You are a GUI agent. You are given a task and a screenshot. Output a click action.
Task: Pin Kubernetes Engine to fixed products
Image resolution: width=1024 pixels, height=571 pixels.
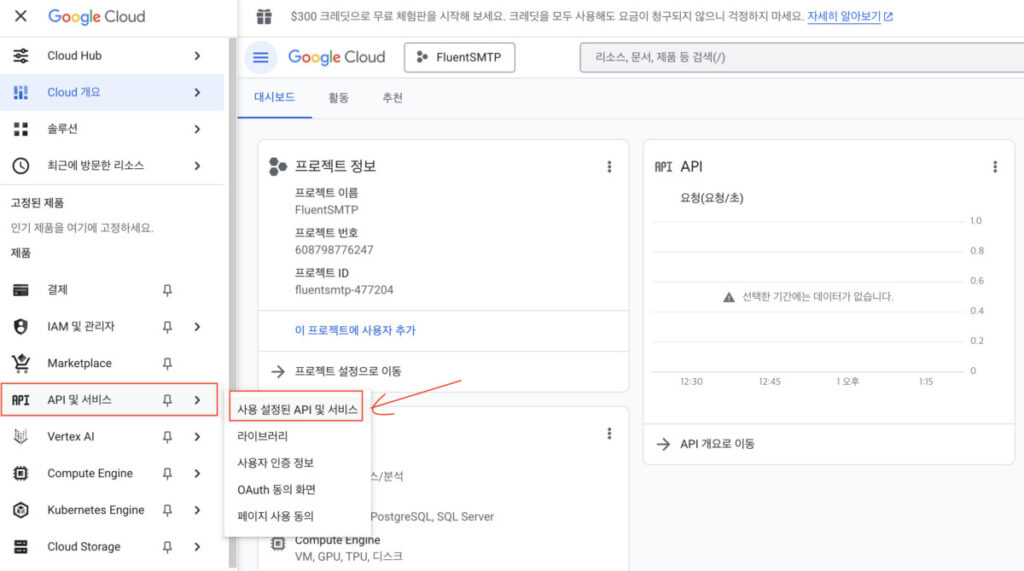167,510
